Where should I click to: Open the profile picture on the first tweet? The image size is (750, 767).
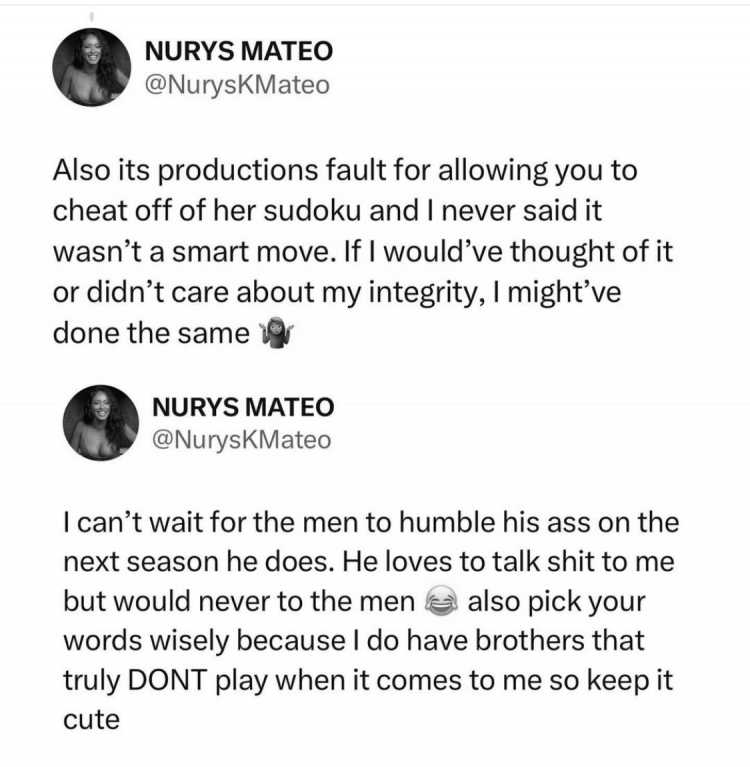click(x=92, y=67)
